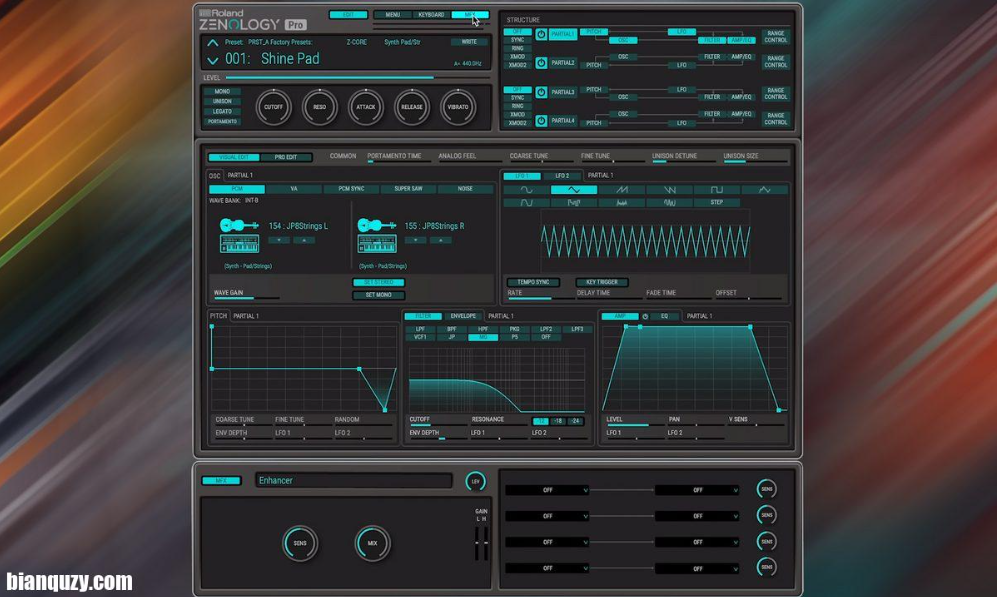Toggle the Partial 1 power icon
Image resolution: width=997 pixels, height=597 pixels.
[x=541, y=34]
